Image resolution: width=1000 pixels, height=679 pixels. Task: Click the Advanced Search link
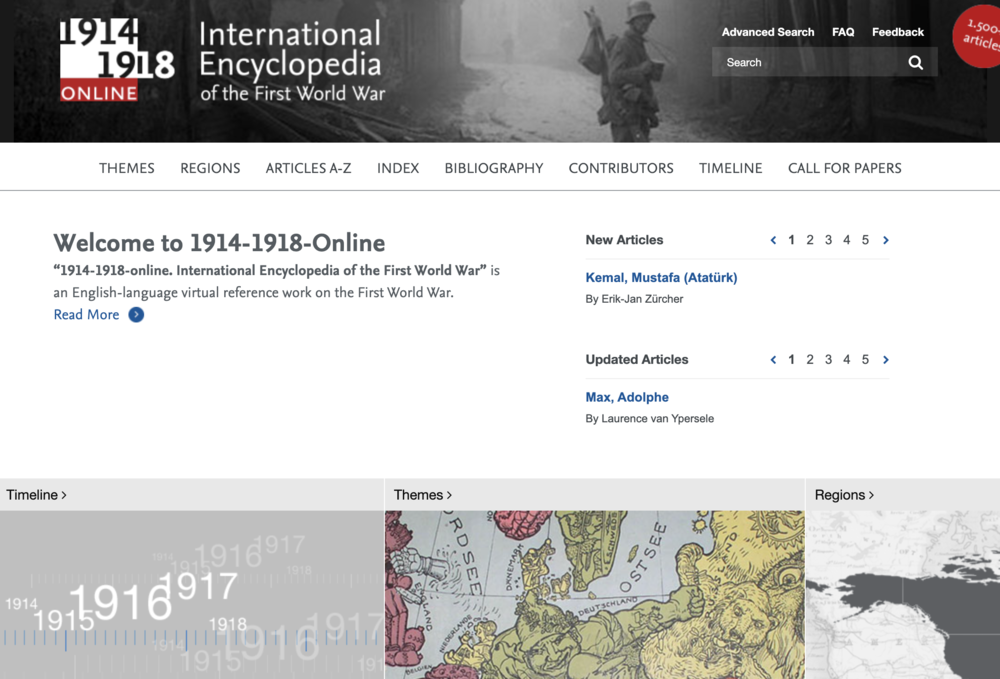click(768, 32)
